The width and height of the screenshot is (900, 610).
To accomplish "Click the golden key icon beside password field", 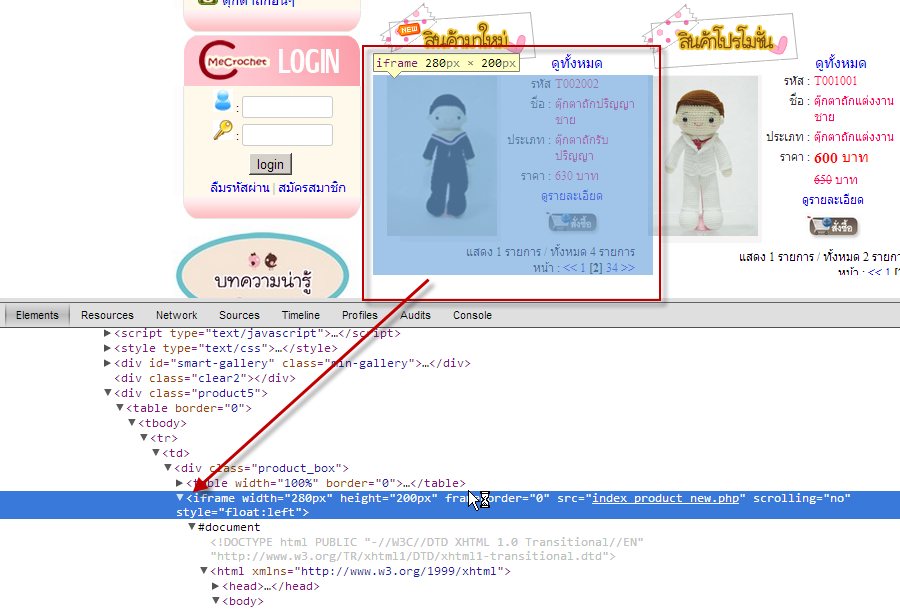I will (223, 130).
